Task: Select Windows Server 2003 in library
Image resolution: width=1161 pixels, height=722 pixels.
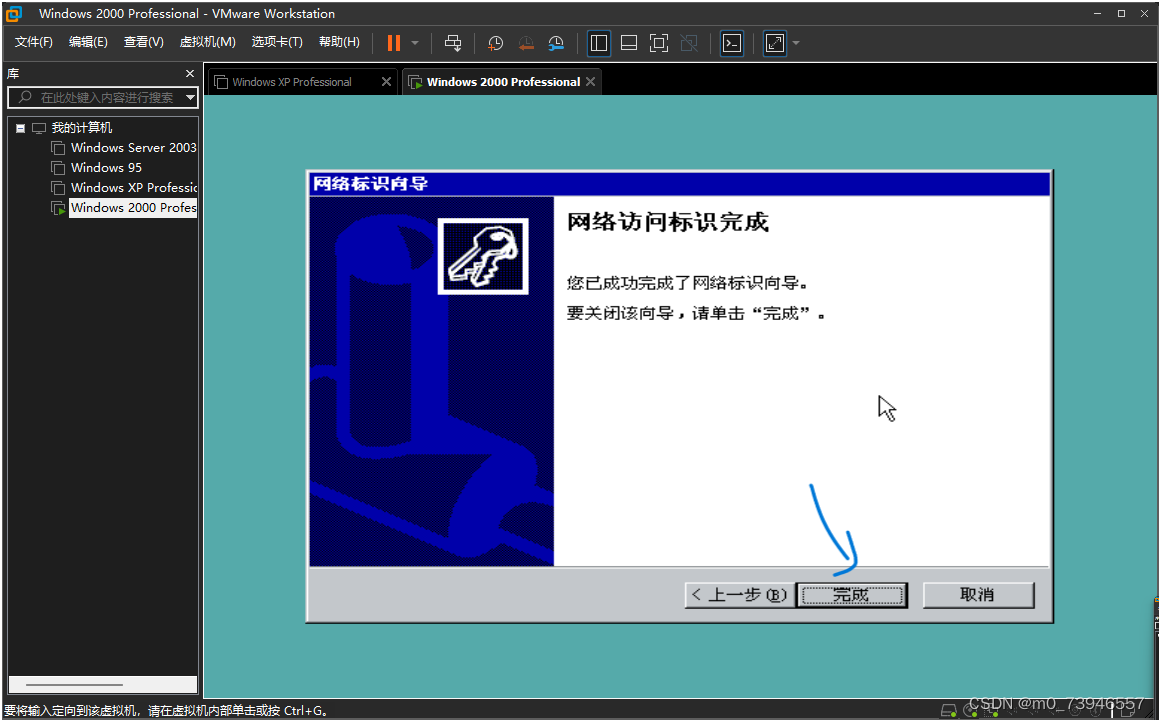Action: (133, 148)
